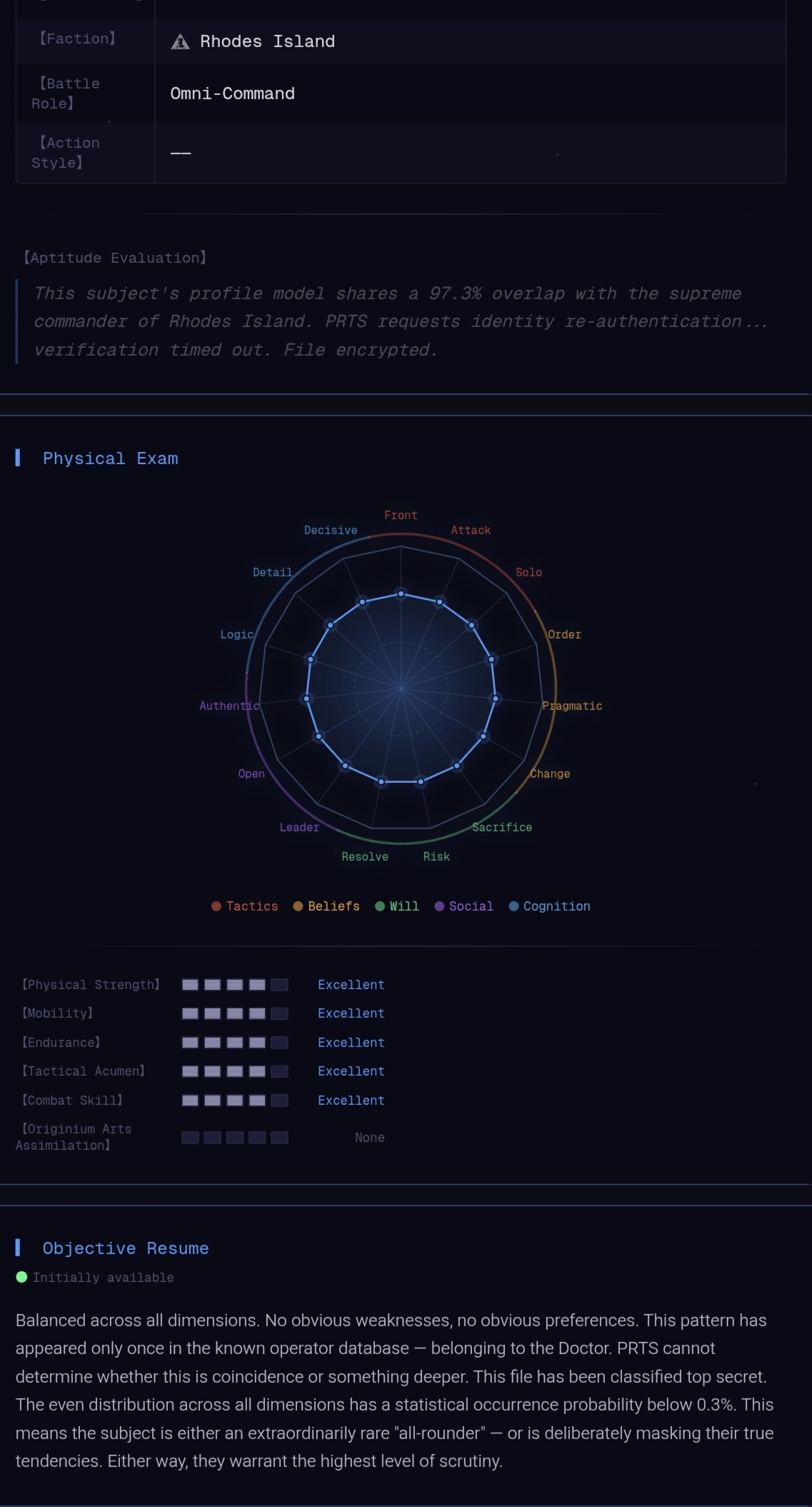Click the 'Battle Role' row label

pyautogui.click(x=66, y=94)
